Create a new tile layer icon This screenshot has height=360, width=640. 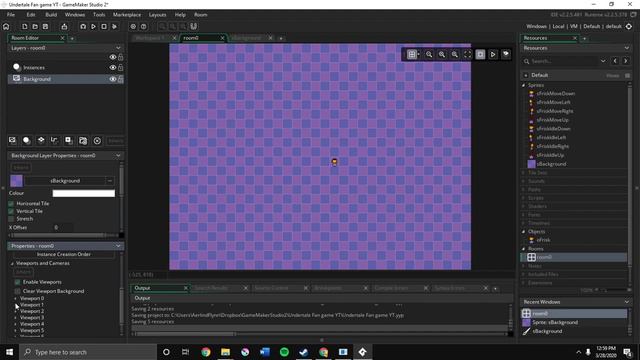pyautogui.click(x=41, y=140)
